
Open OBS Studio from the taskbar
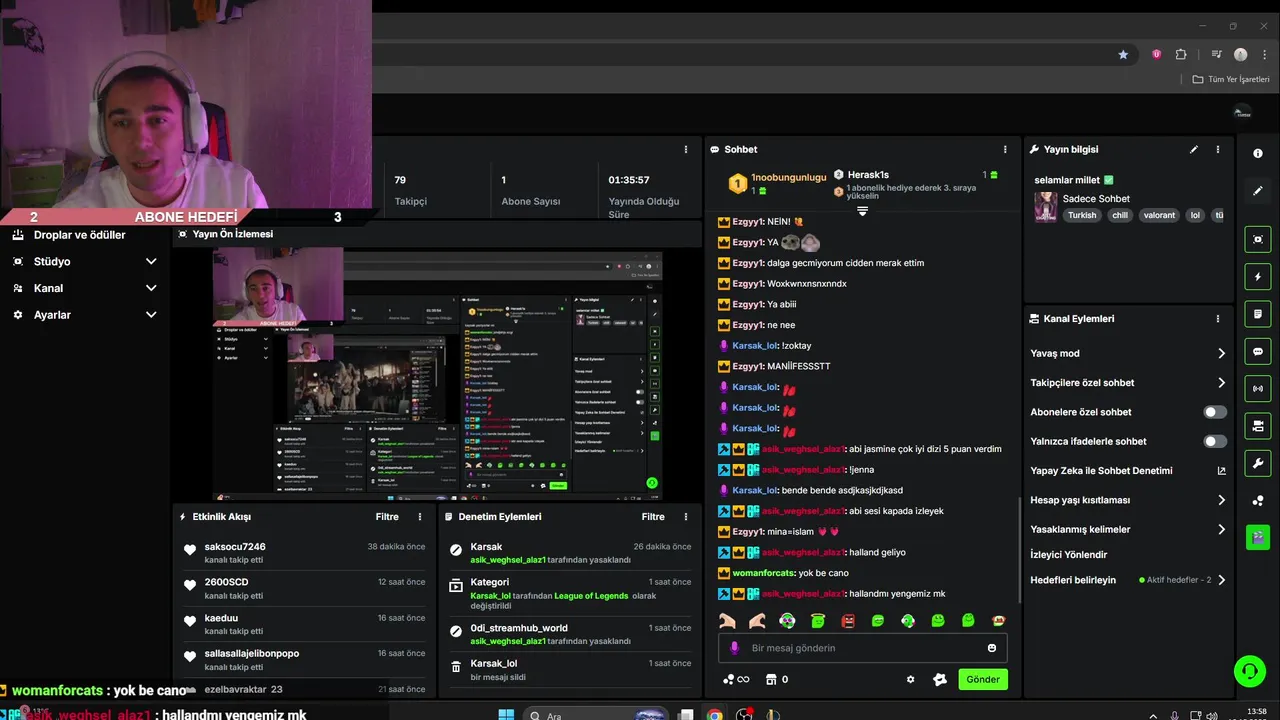pyautogui.click(x=744, y=715)
